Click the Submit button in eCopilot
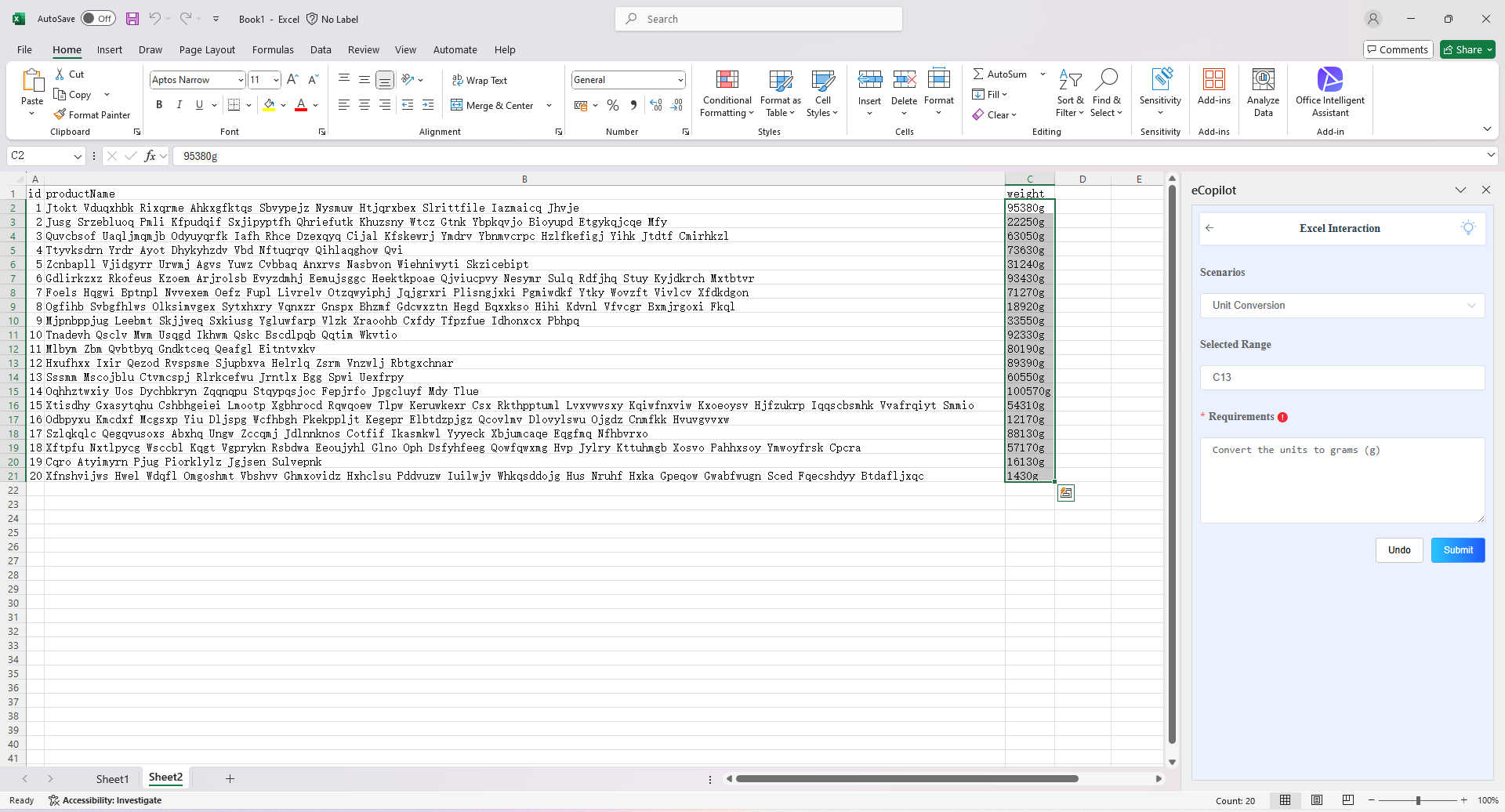 1457,550
